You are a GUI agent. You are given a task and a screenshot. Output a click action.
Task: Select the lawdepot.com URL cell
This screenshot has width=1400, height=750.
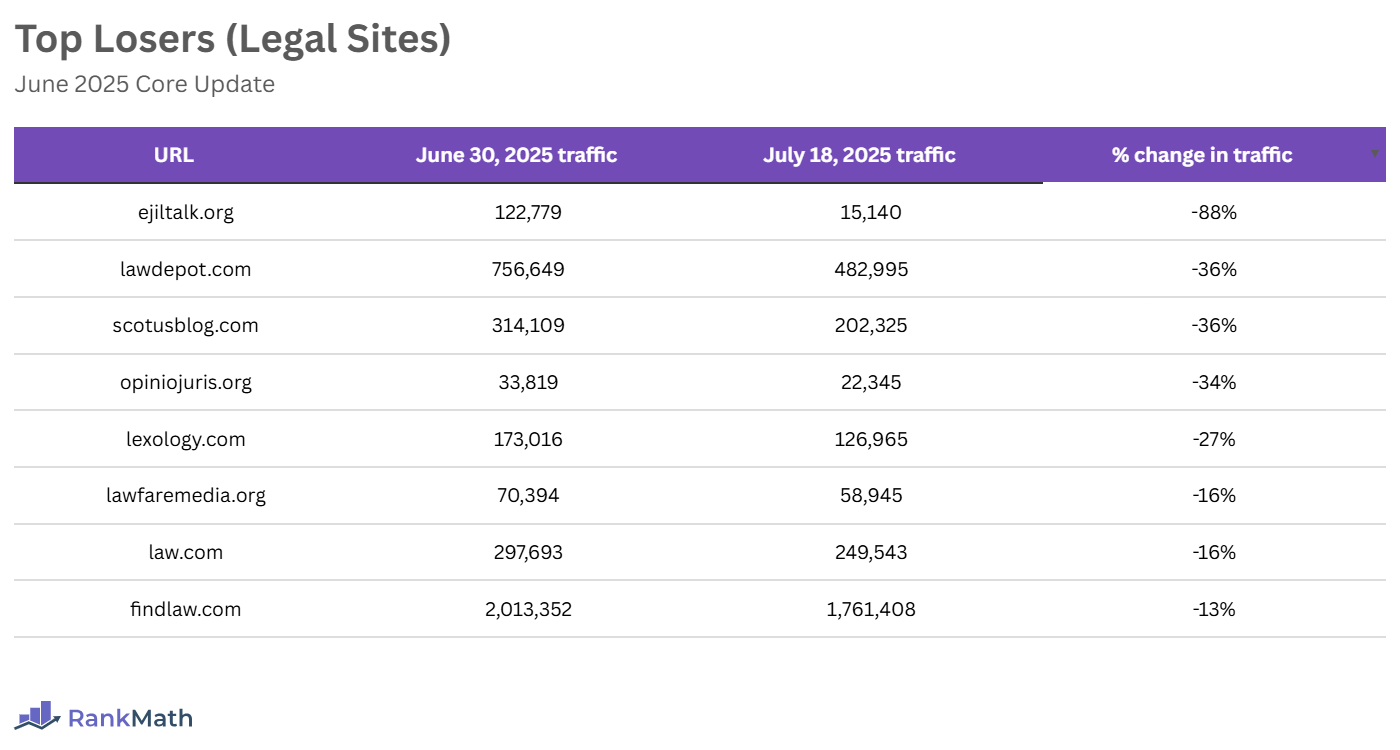click(x=186, y=269)
